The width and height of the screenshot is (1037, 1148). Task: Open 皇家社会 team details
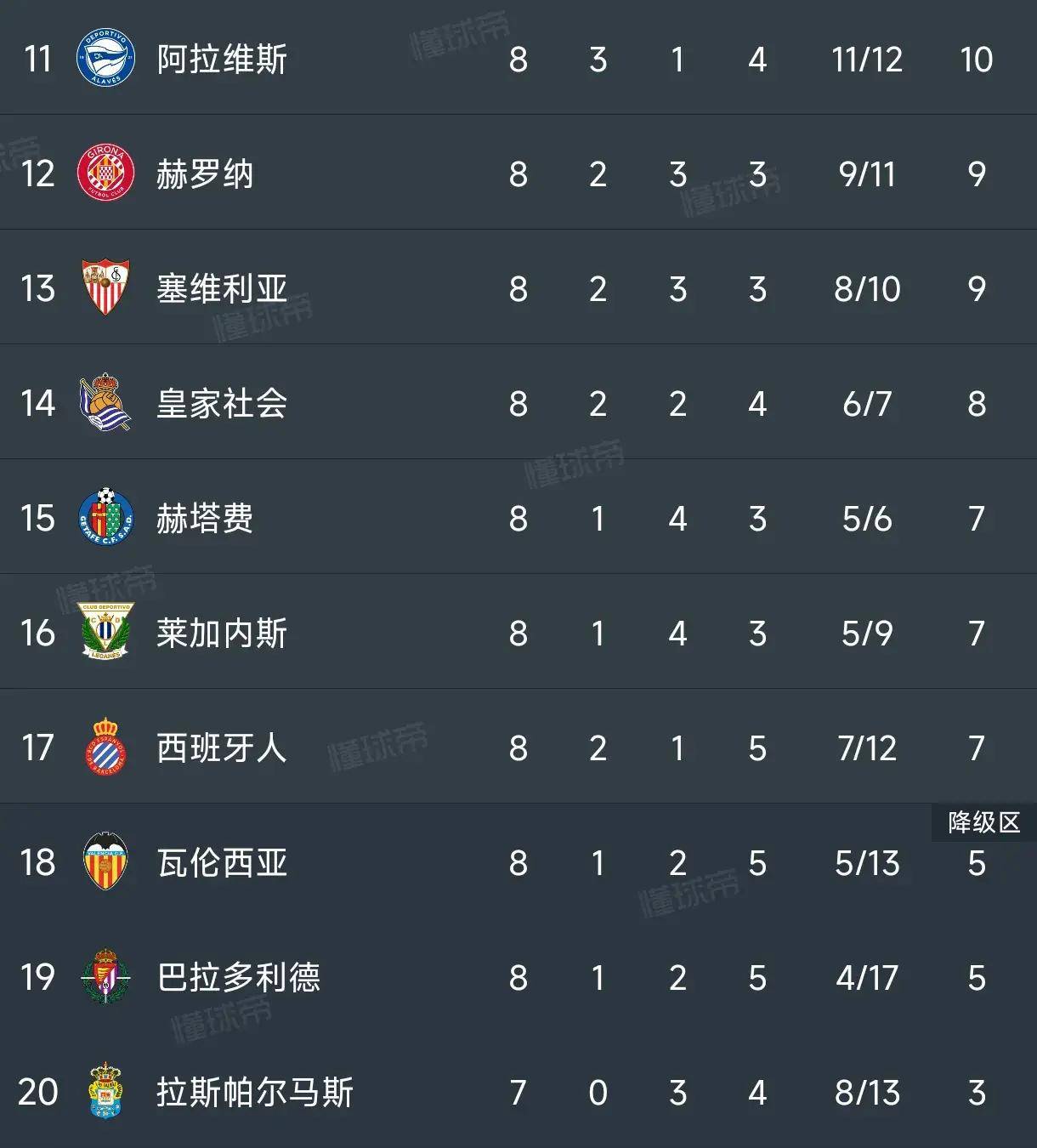click(x=222, y=403)
